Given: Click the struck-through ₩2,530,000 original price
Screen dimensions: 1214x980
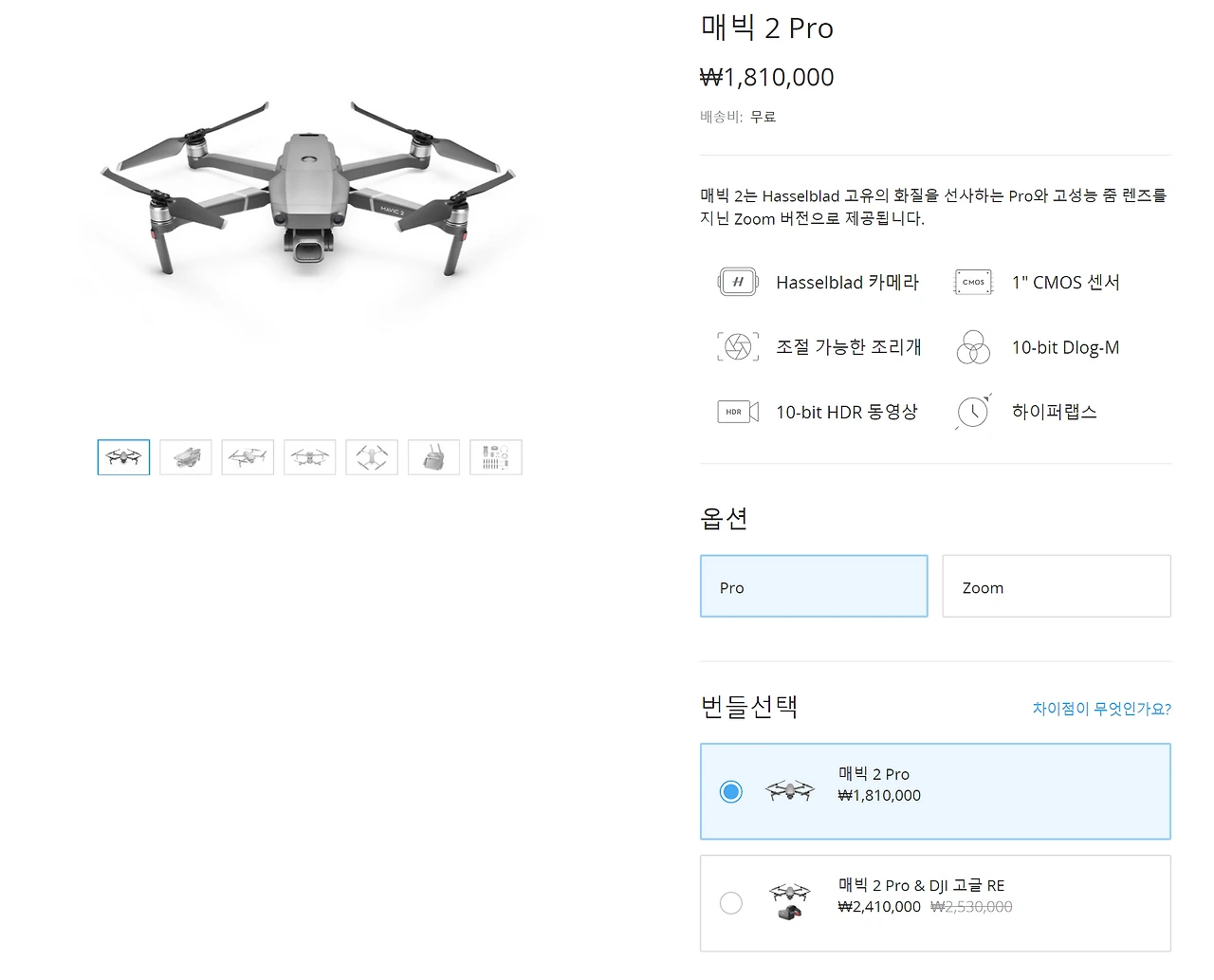Looking at the screenshot, I should (971, 907).
